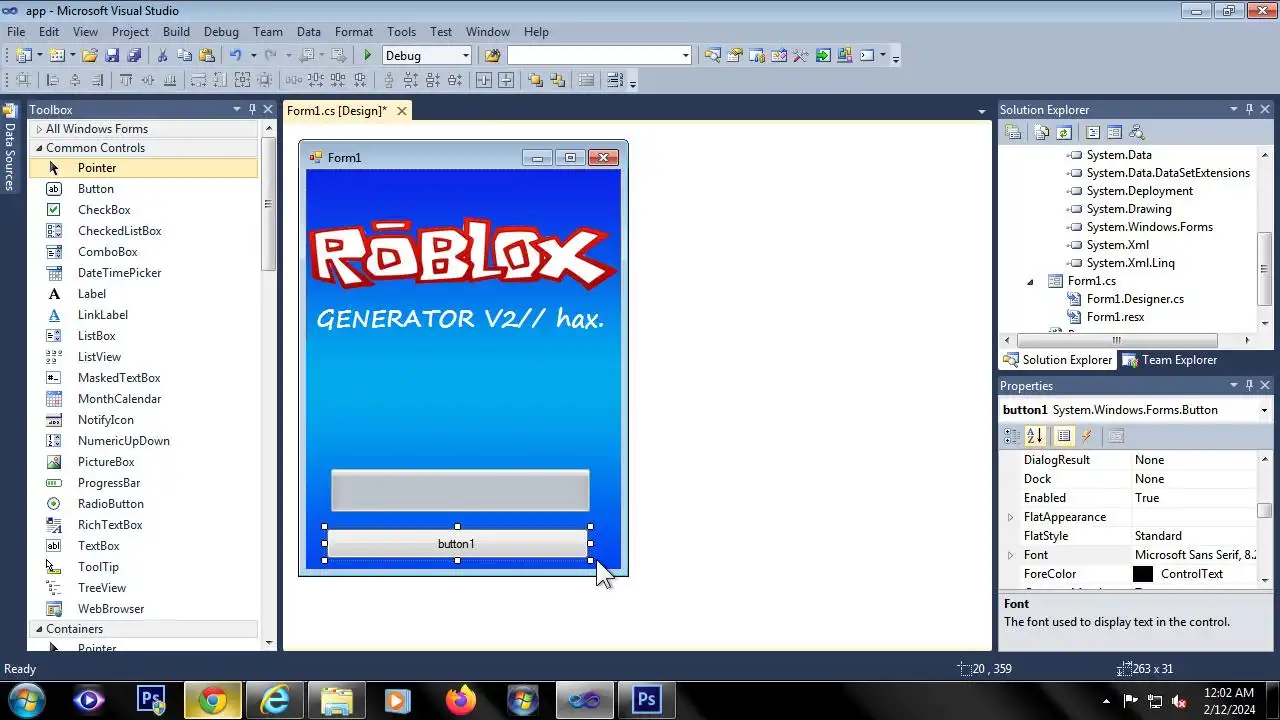Click Show All Files in Solution Explorer
Viewport: 1280px width, 720px height.
point(1042,132)
